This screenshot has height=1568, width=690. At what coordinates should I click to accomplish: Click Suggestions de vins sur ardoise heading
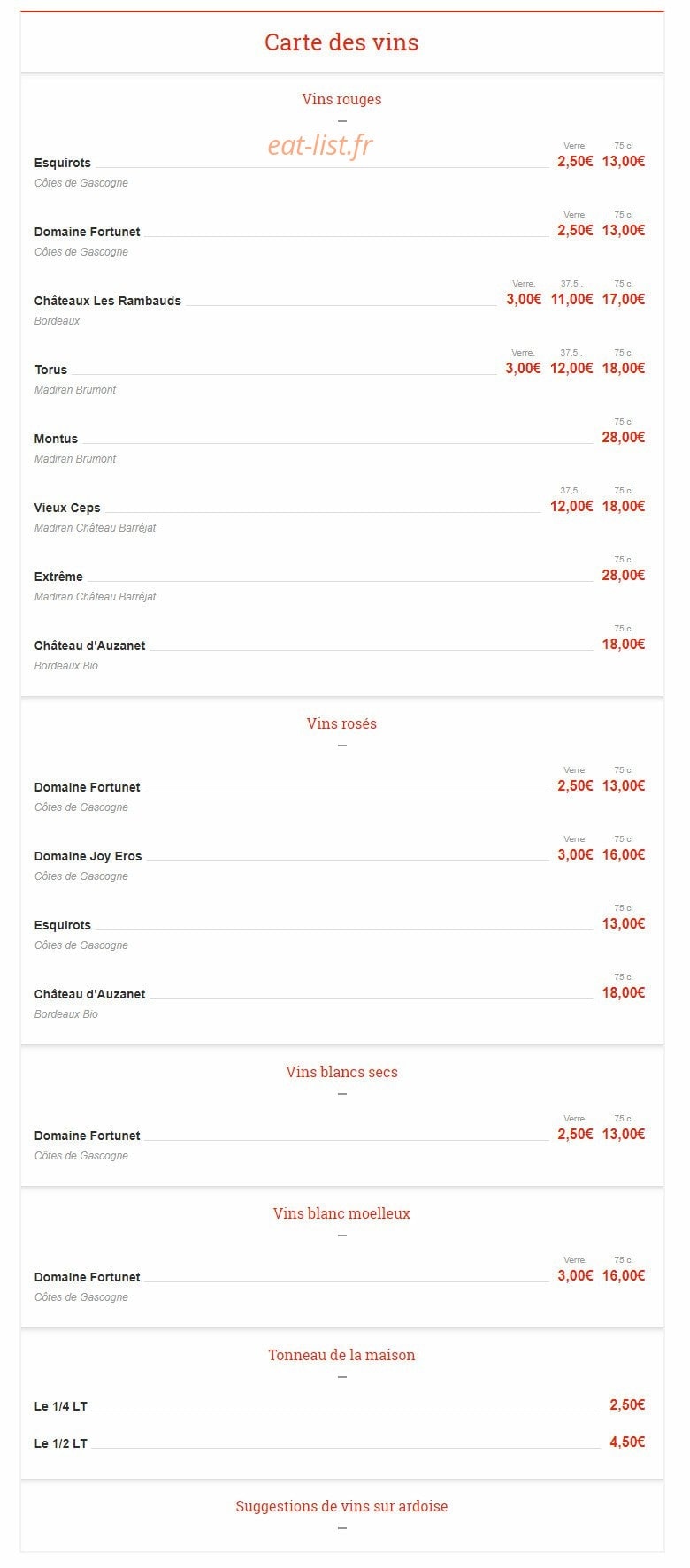[x=341, y=1506]
